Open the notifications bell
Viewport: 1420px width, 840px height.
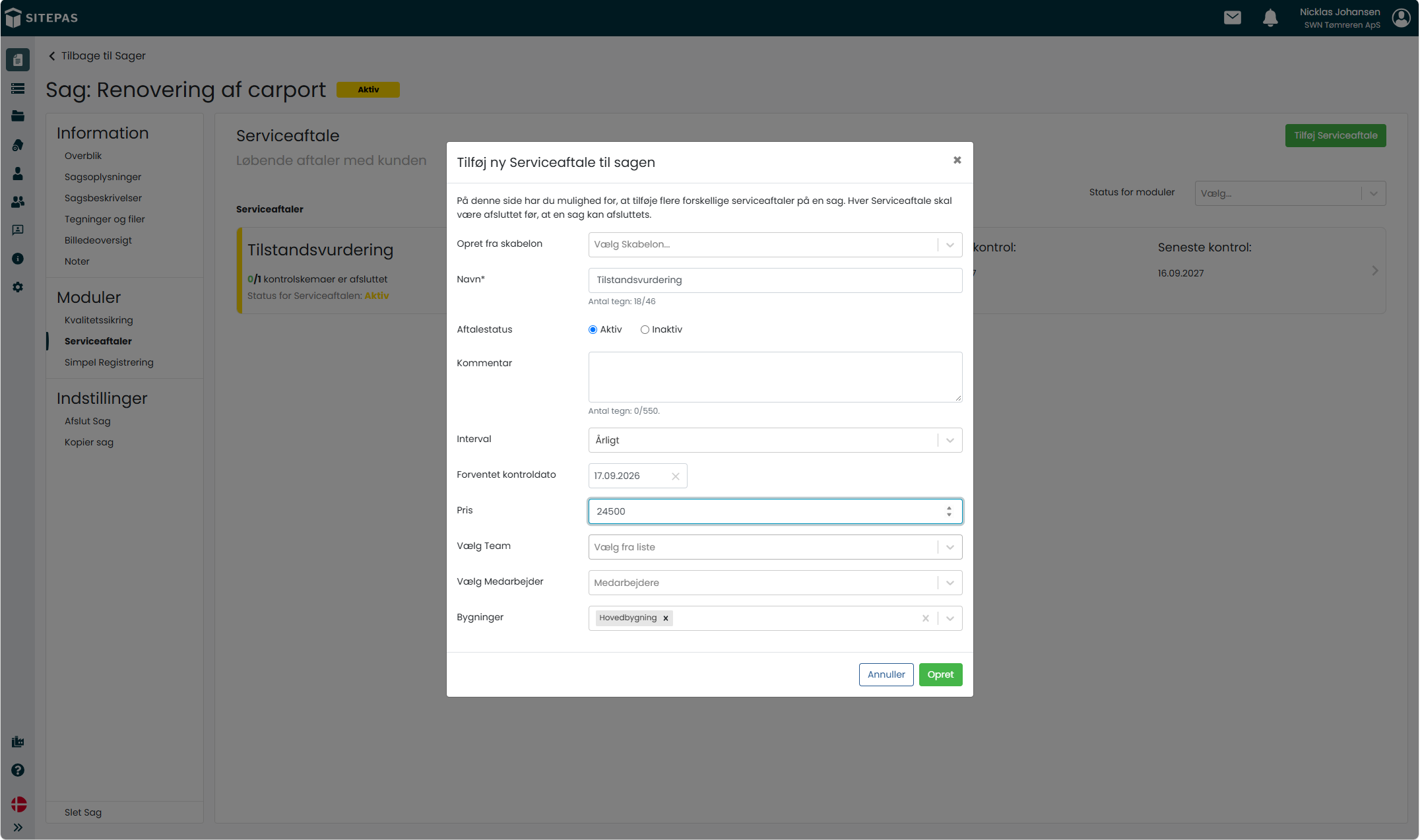[1270, 18]
